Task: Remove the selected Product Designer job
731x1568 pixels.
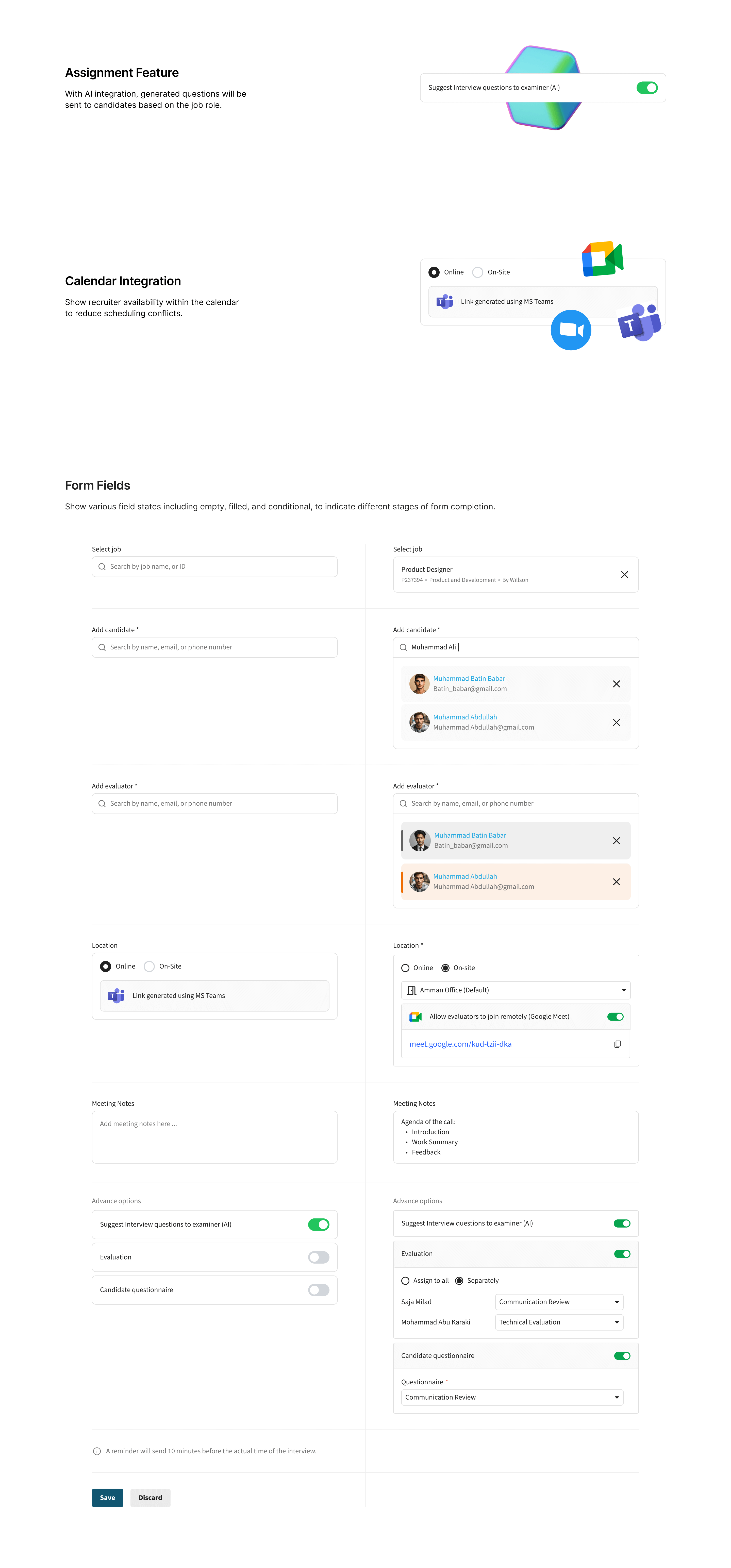Action: (x=624, y=575)
